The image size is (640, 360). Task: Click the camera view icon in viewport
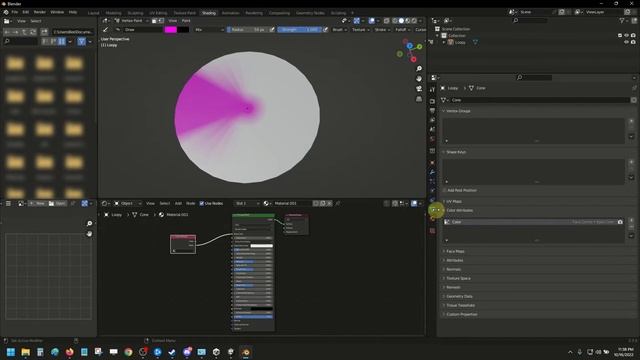tap(419, 89)
